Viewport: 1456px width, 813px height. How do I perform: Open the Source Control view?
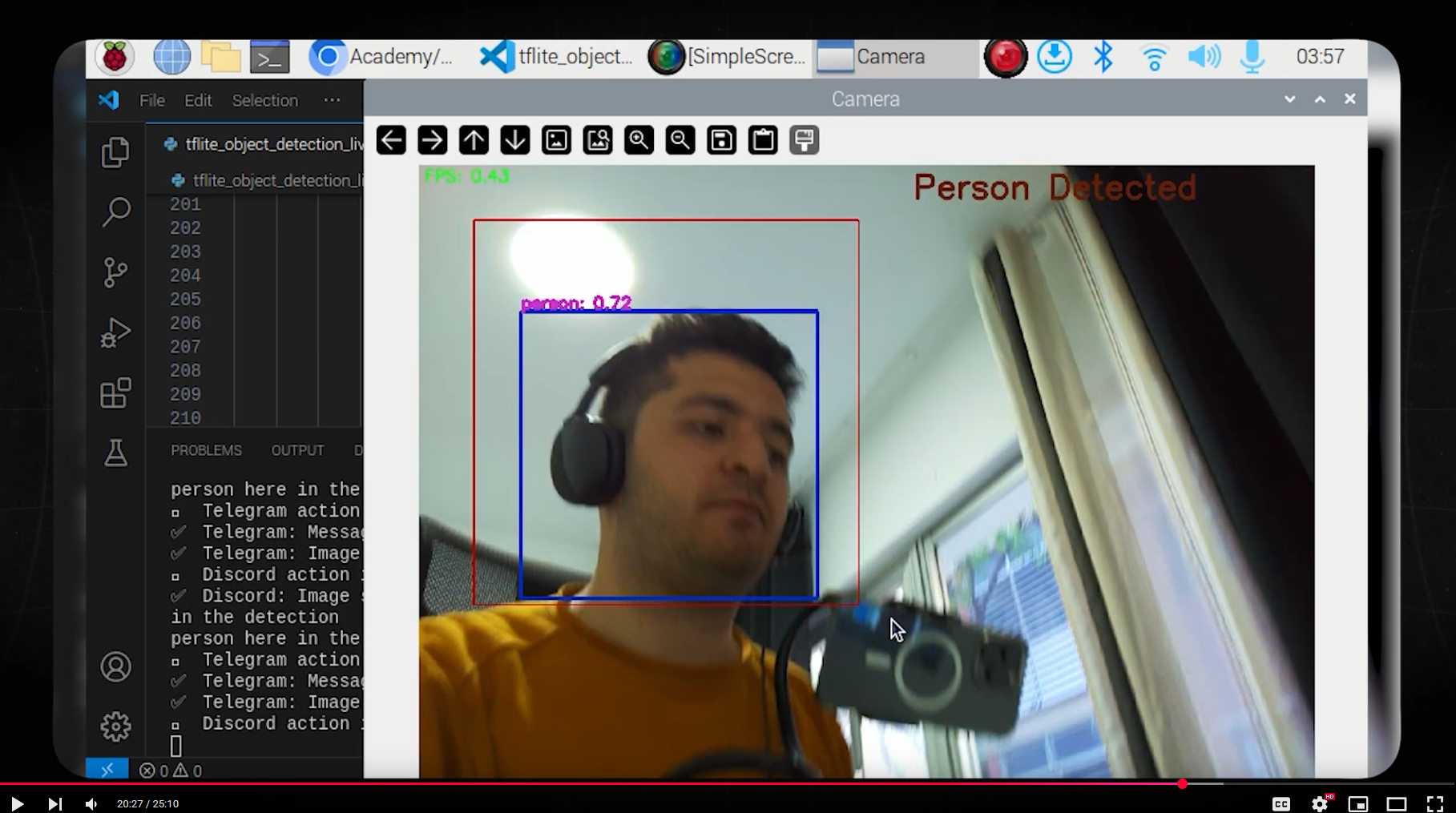115,272
